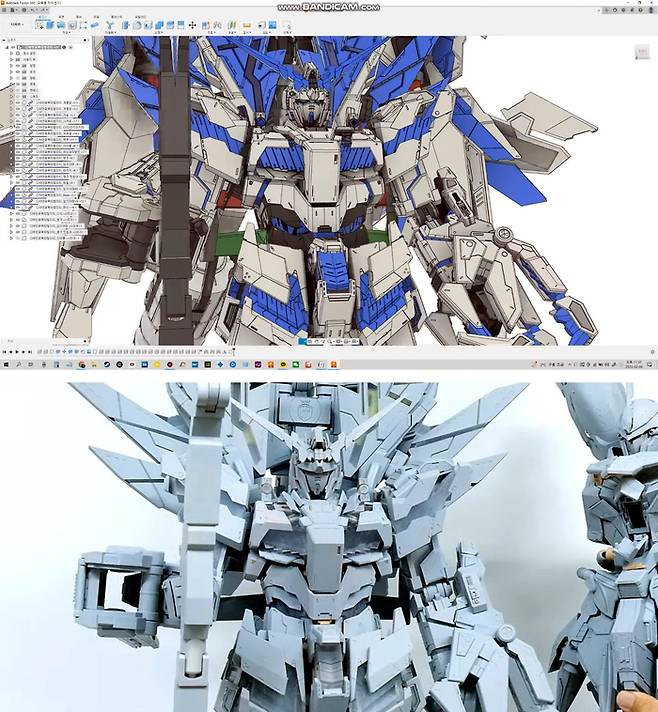Collapse the Browser panel header arrow
Image resolution: width=658 pixels, height=712 pixels.
(4, 40)
